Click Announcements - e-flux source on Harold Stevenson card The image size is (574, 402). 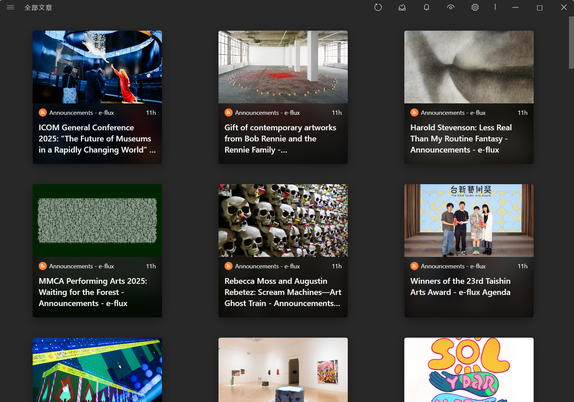click(x=453, y=113)
